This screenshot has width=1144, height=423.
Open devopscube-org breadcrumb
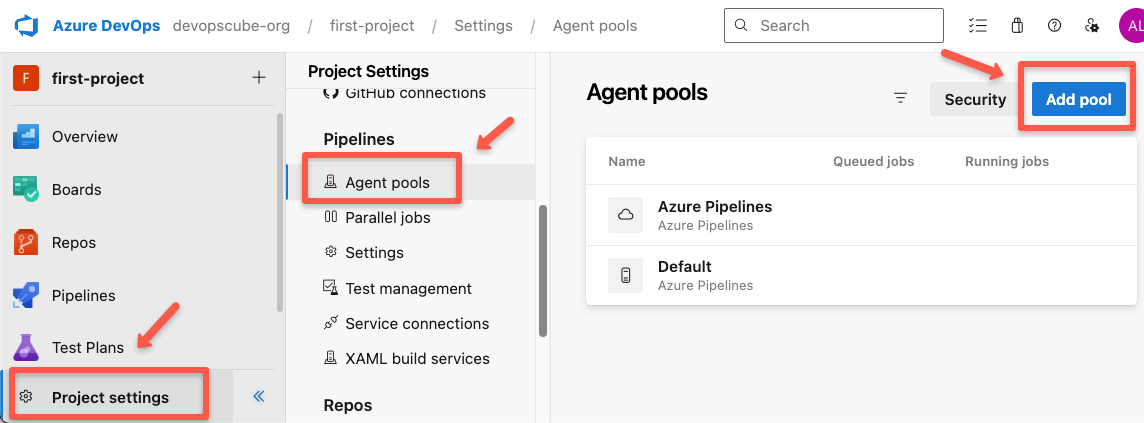(x=231, y=26)
